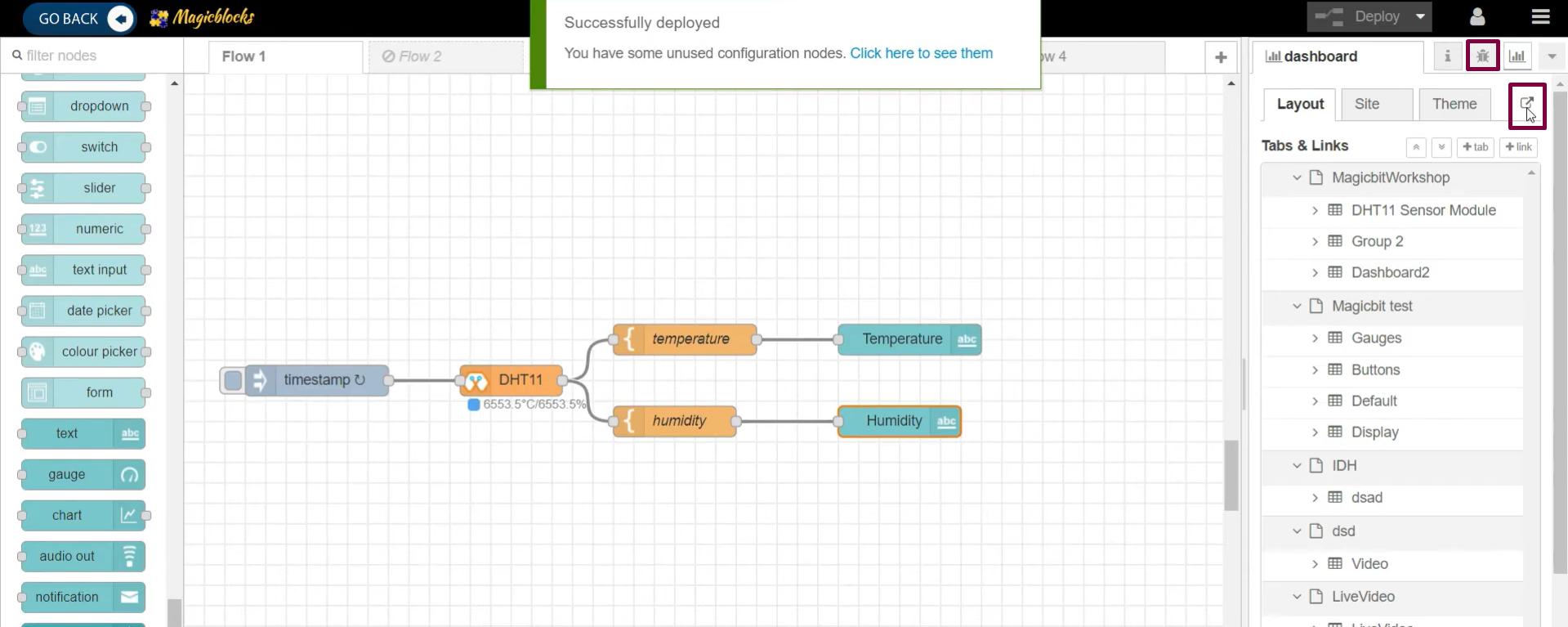Add a new dashboard tab
This screenshot has height=627, width=1568.
(x=1475, y=147)
